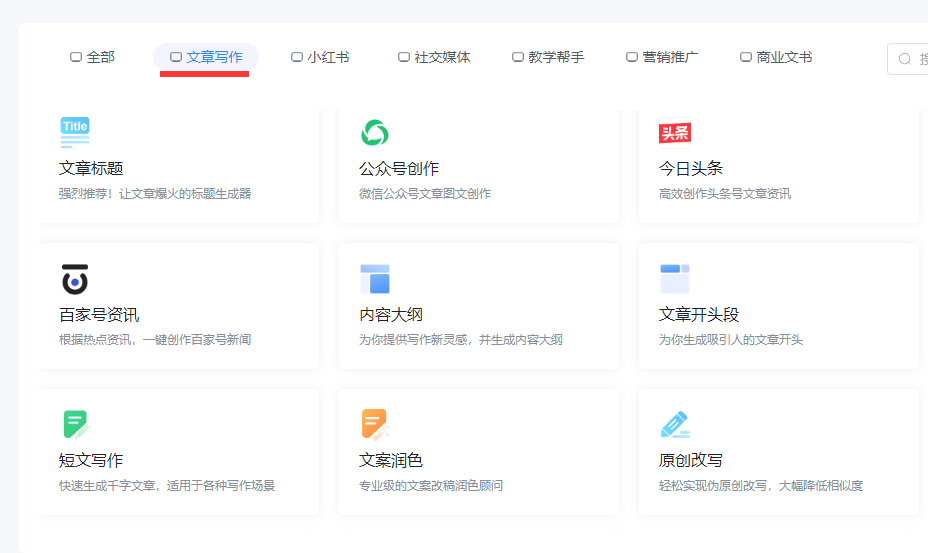Open the 原创改写 tool title
Screen dimensions: 928x553
691,461
